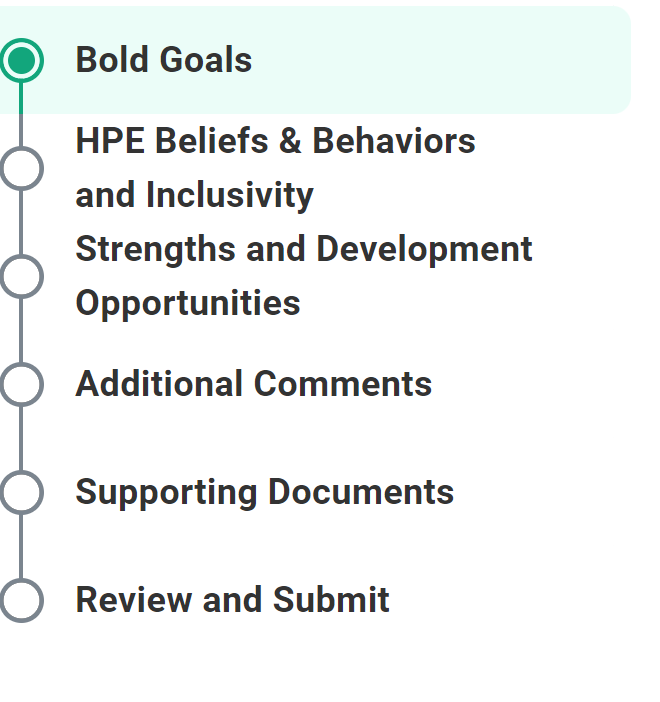
Task: Click the Supporting Documents step circle
Action: click(x=21, y=492)
